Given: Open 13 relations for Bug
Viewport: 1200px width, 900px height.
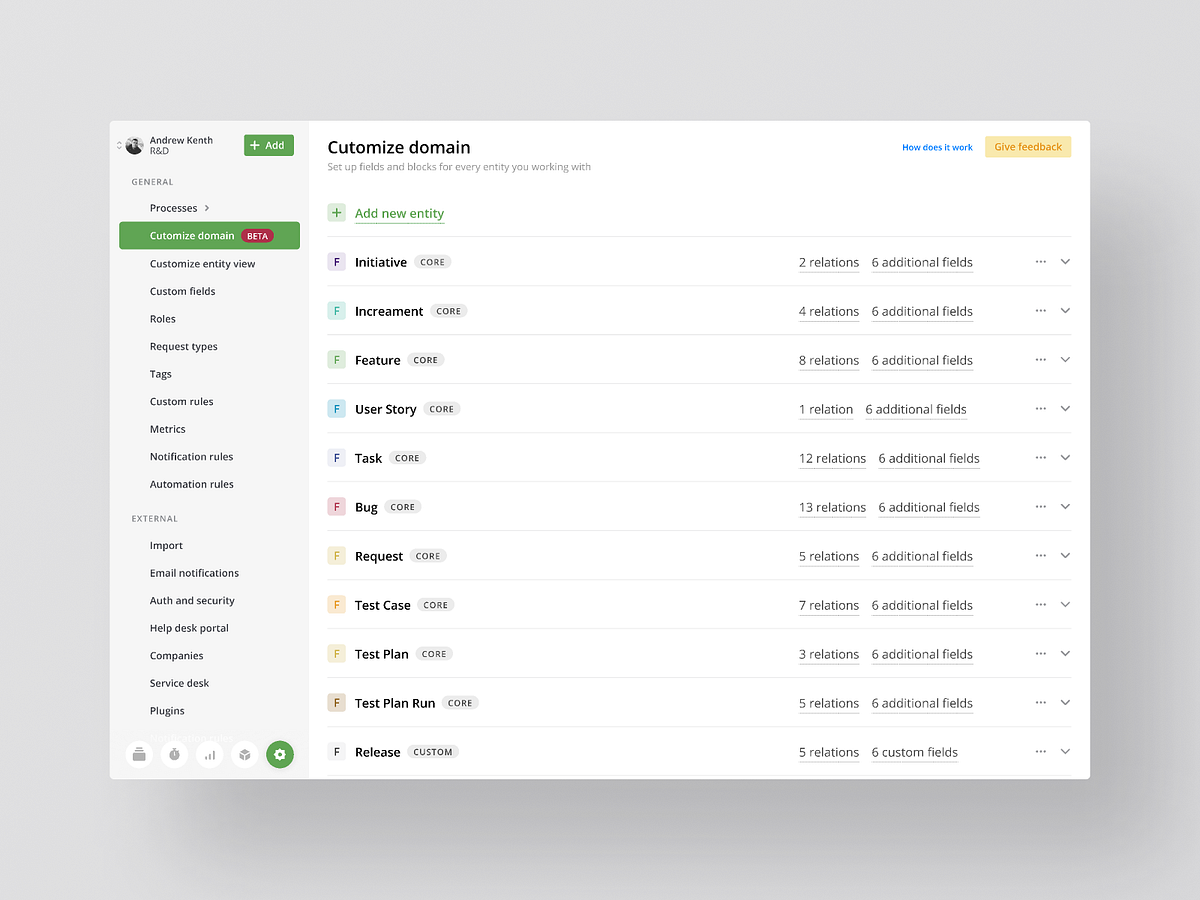Looking at the screenshot, I should 832,507.
